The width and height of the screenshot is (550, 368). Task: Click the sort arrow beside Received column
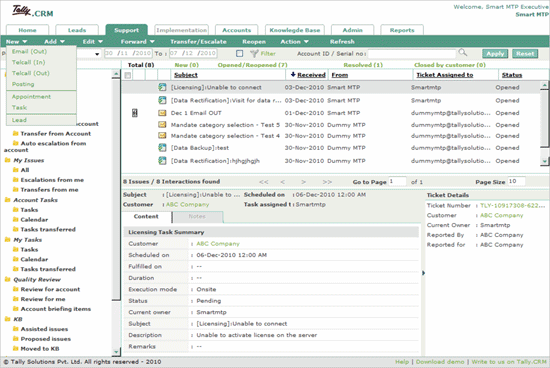[x=293, y=74]
